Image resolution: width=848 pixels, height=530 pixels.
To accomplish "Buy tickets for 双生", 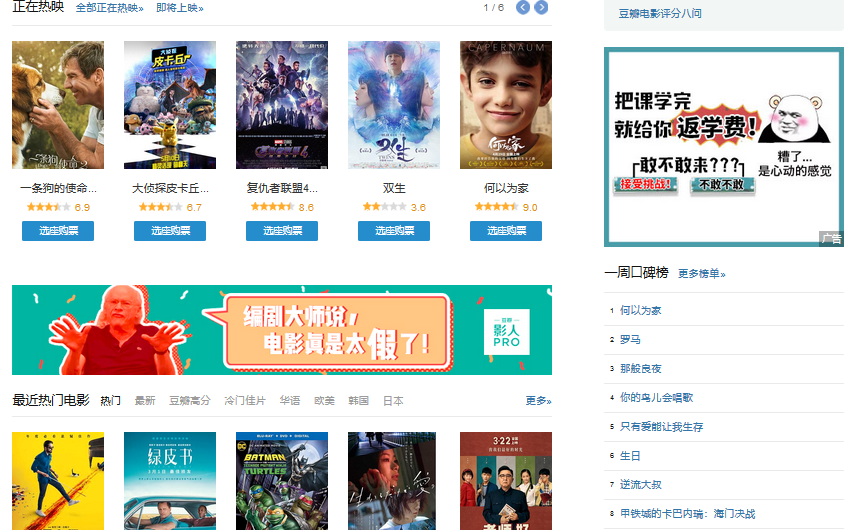I will pos(394,231).
